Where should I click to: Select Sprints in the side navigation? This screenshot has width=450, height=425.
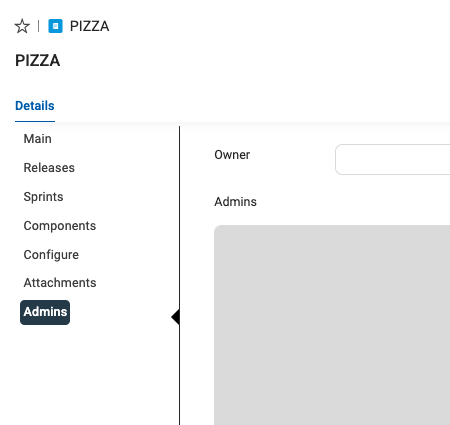[43, 197]
